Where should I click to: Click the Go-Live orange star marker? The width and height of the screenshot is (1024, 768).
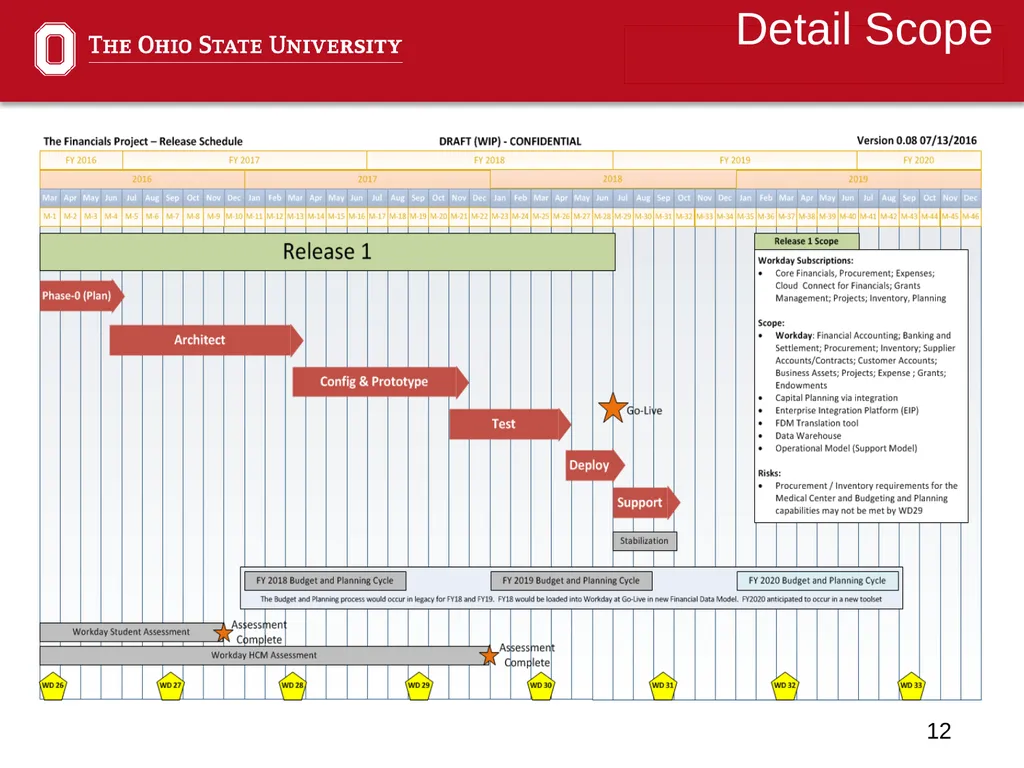(x=613, y=409)
